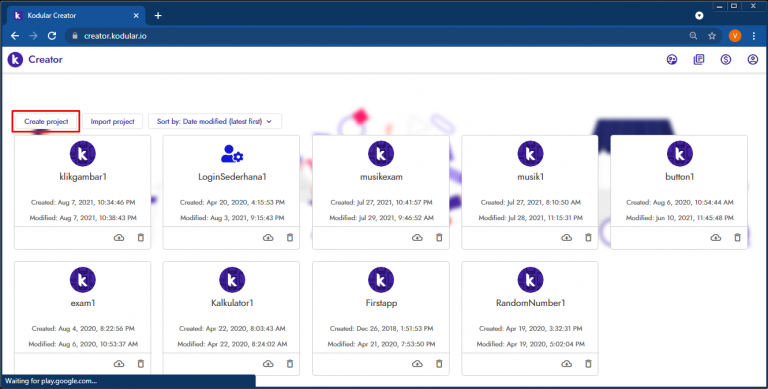Open the account profile icon in header
Screen dimensions: 768x389
[x=752, y=59]
